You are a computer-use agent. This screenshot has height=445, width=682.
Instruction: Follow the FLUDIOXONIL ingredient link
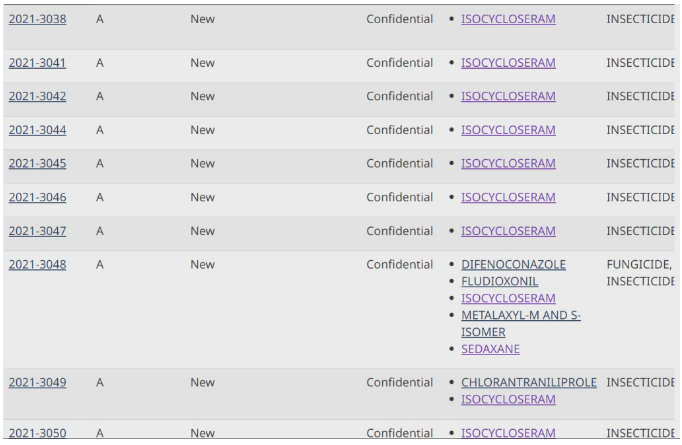click(499, 281)
